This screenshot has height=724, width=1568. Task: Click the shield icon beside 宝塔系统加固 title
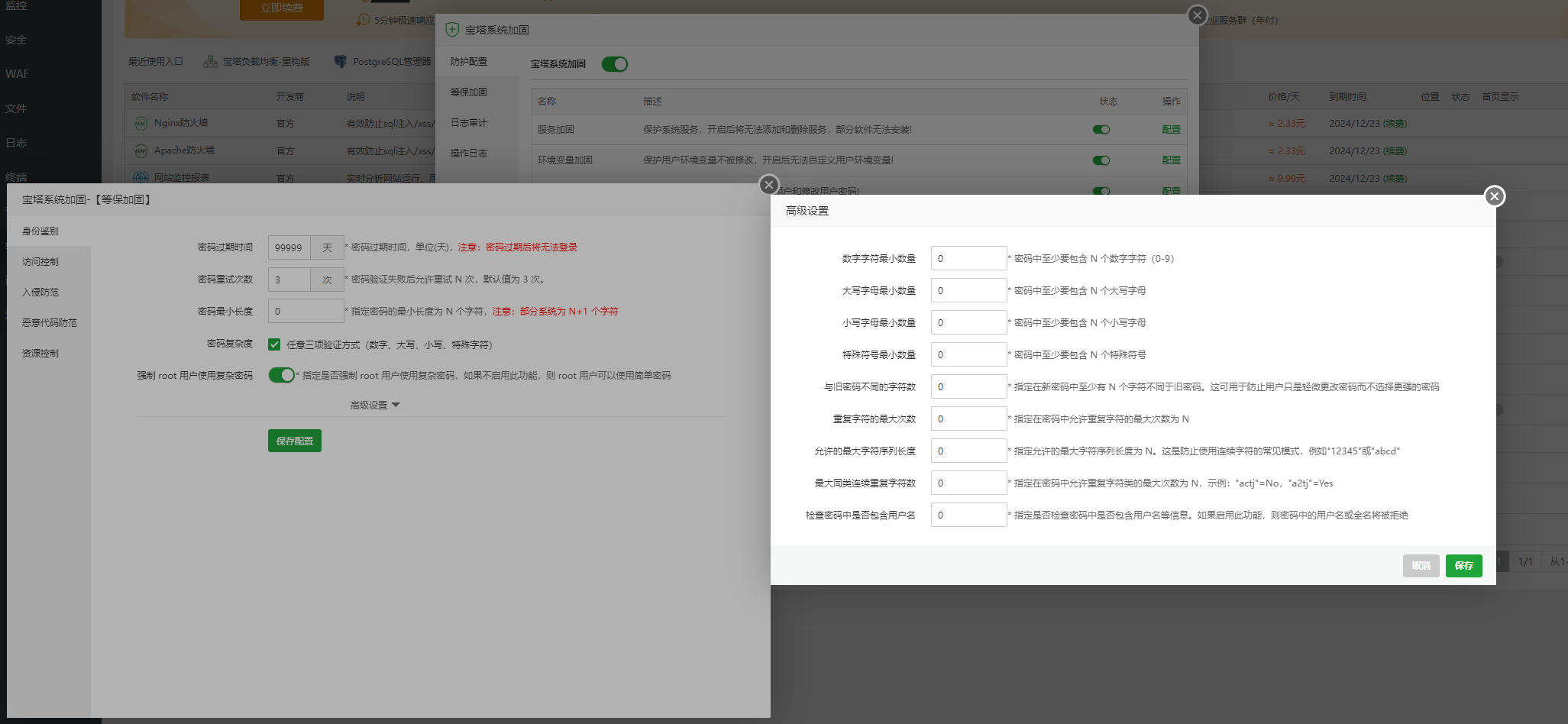(x=452, y=30)
